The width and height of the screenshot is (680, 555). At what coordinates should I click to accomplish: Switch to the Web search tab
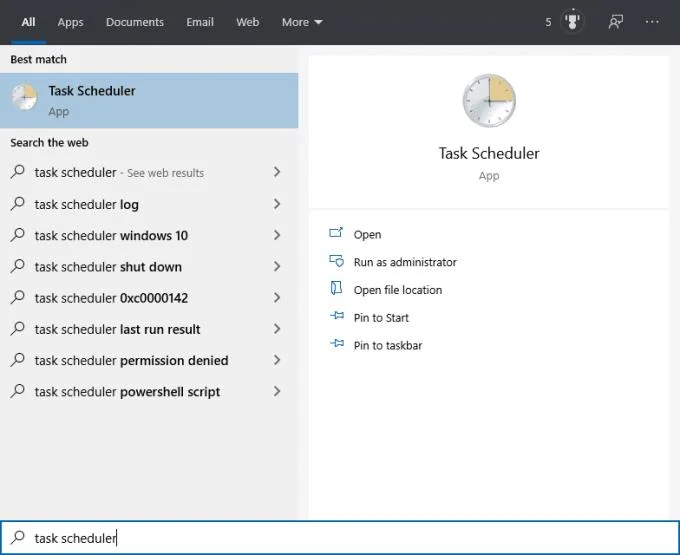pos(248,22)
